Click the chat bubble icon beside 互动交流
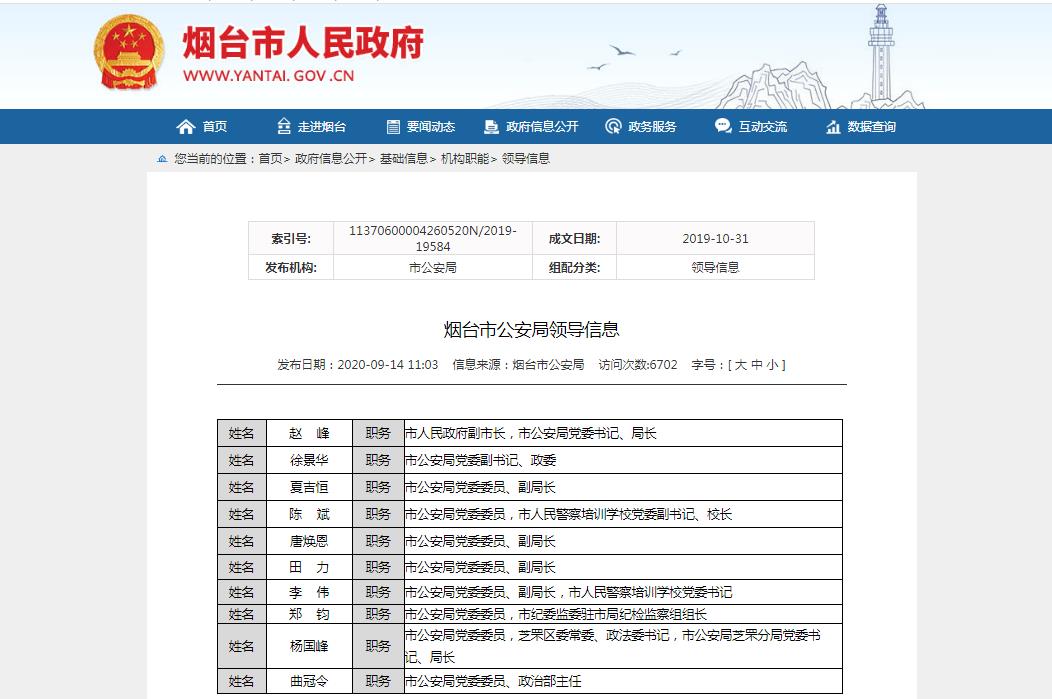This screenshot has width=1052, height=699. [723, 125]
